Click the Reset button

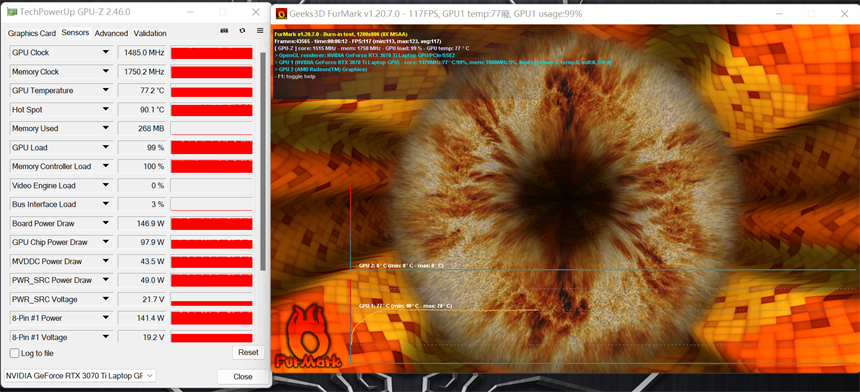[x=248, y=353]
